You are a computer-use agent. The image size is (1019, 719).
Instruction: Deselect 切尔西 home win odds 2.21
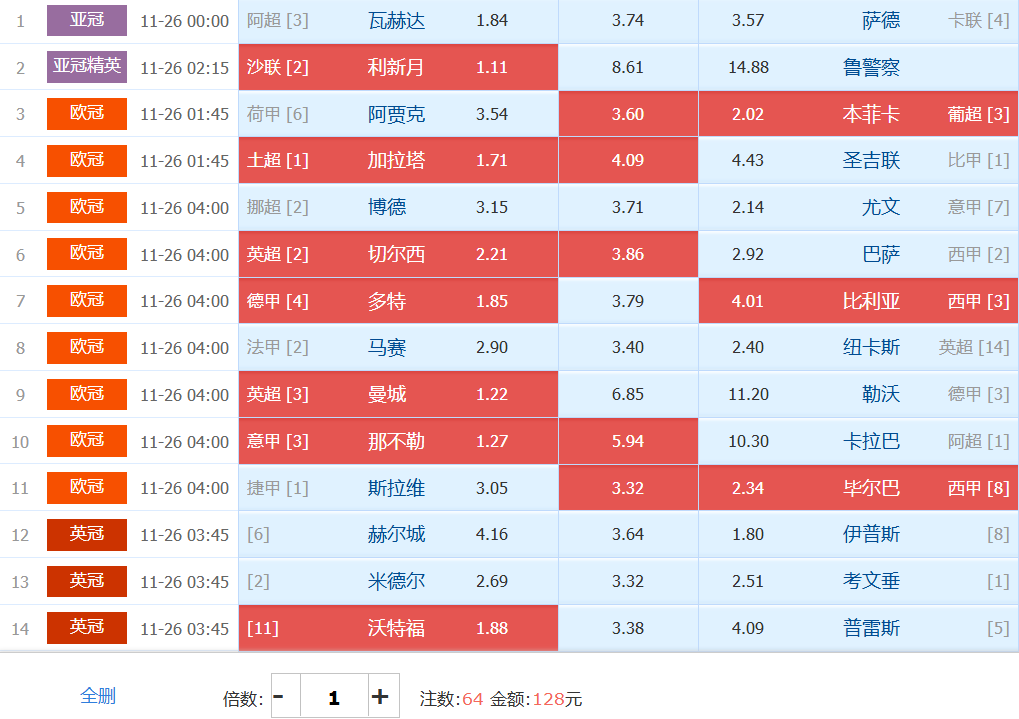[398, 254]
